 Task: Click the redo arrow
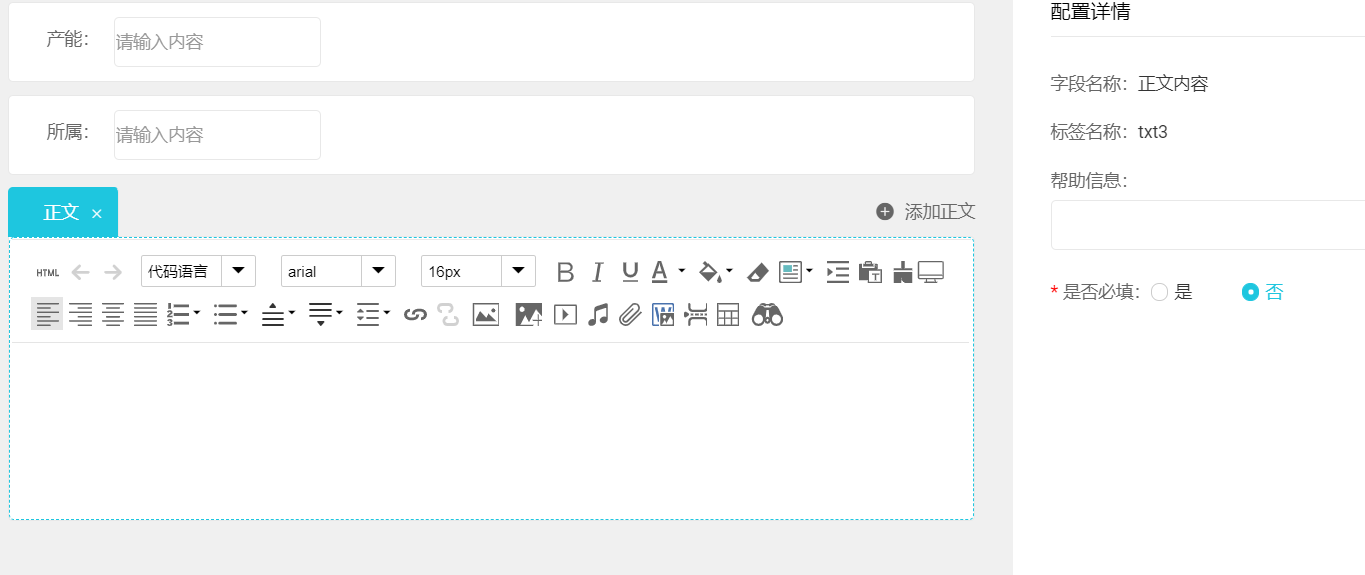[113, 272]
